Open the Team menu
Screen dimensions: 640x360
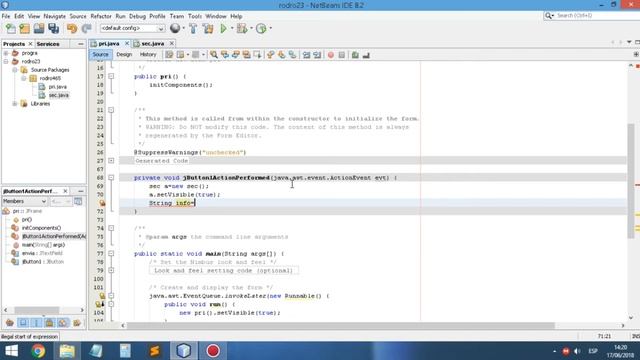pos(177,16)
